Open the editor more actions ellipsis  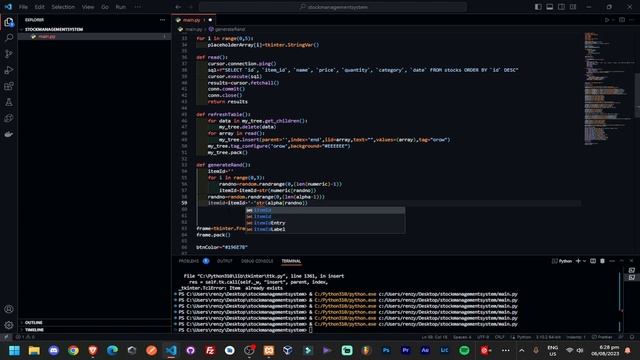pyautogui.click(x=632, y=20)
